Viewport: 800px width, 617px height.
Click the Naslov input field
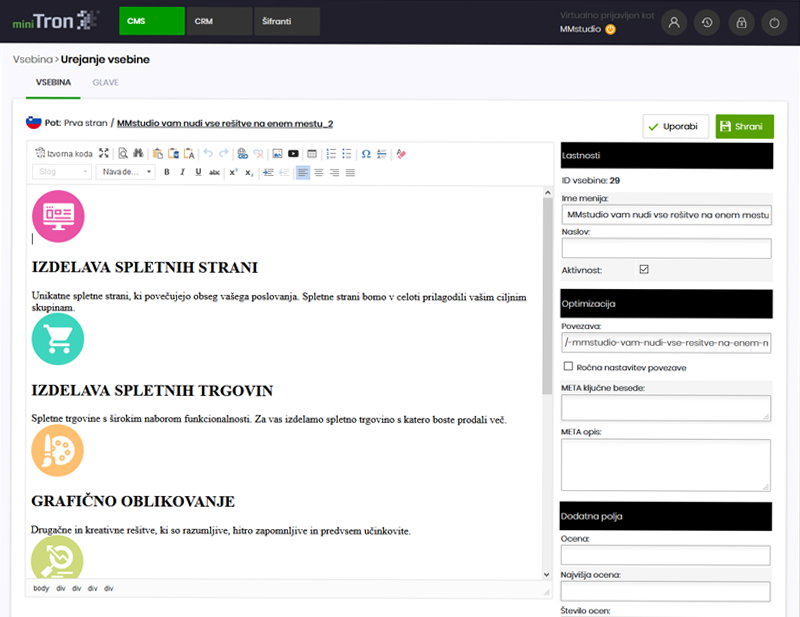pyautogui.click(x=666, y=249)
